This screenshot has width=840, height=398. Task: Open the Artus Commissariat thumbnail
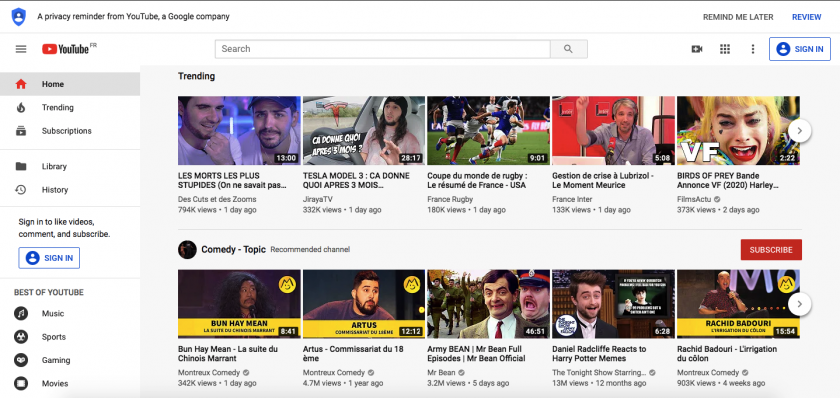pos(364,304)
